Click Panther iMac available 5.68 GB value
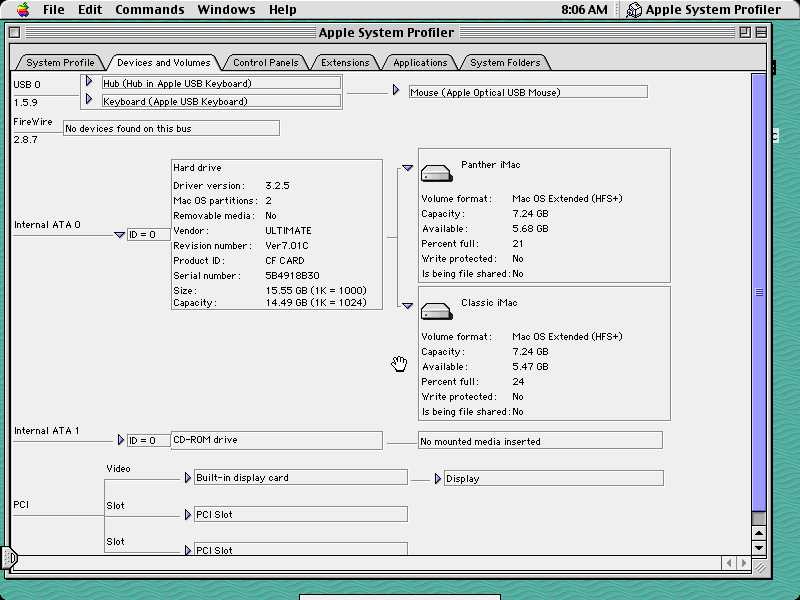This screenshot has height=600, width=800. [530, 229]
